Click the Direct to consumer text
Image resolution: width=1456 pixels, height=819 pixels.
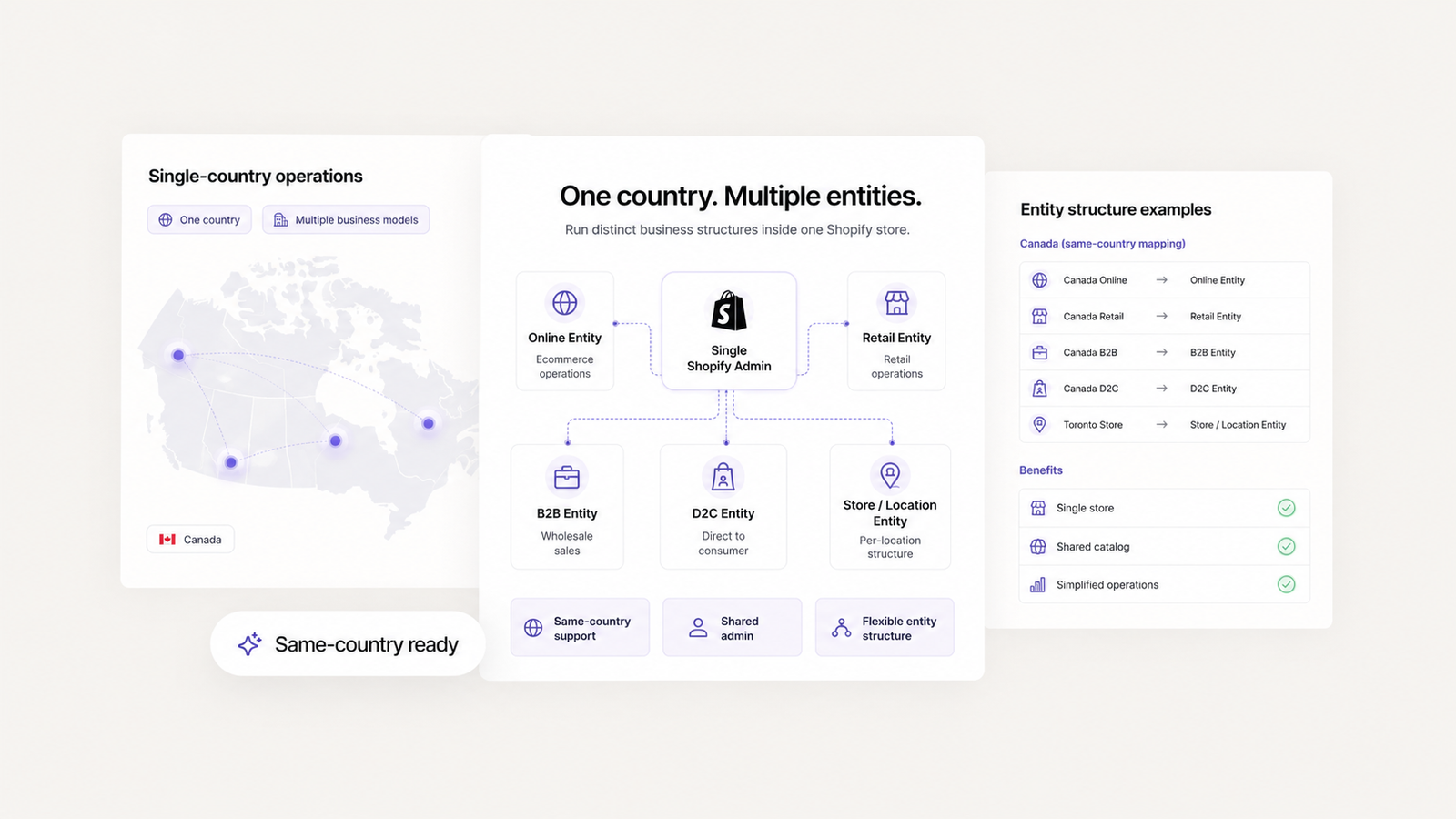pos(723,543)
